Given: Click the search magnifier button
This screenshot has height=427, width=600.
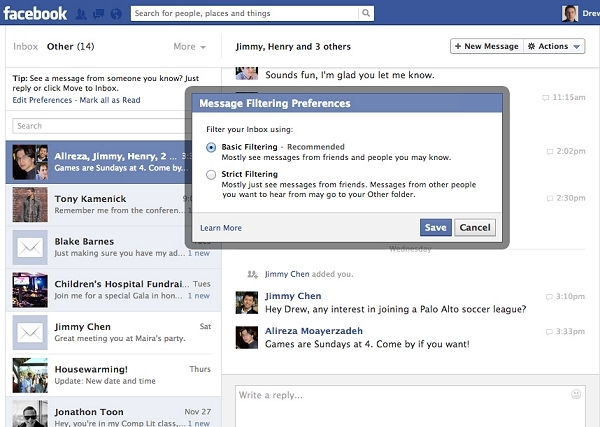Looking at the screenshot, I should coord(366,13).
